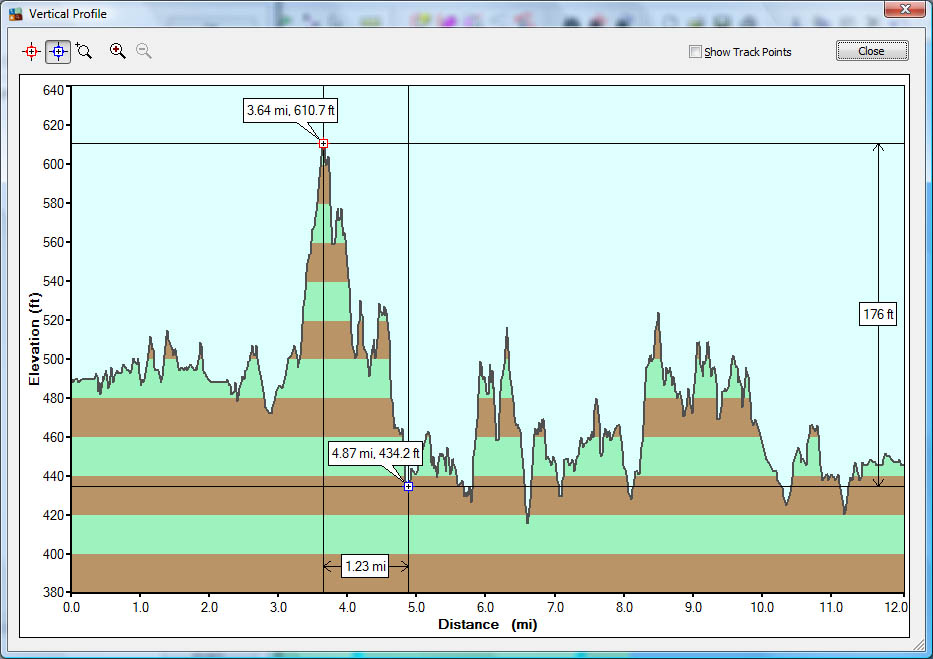Click the '4.87 mi, 434.2 ft' callout label
Screen dimensions: 933x659
(376, 453)
